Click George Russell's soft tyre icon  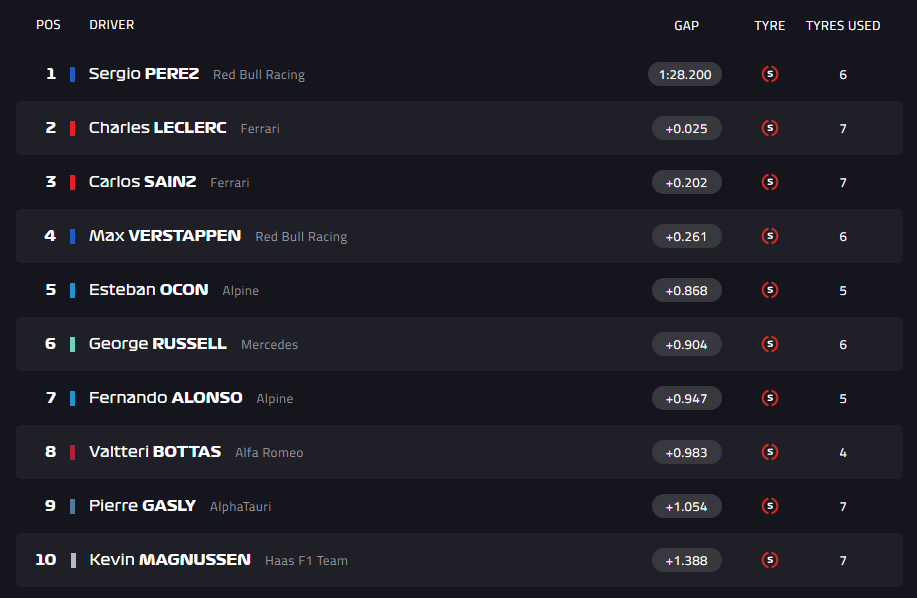pyautogui.click(x=769, y=344)
